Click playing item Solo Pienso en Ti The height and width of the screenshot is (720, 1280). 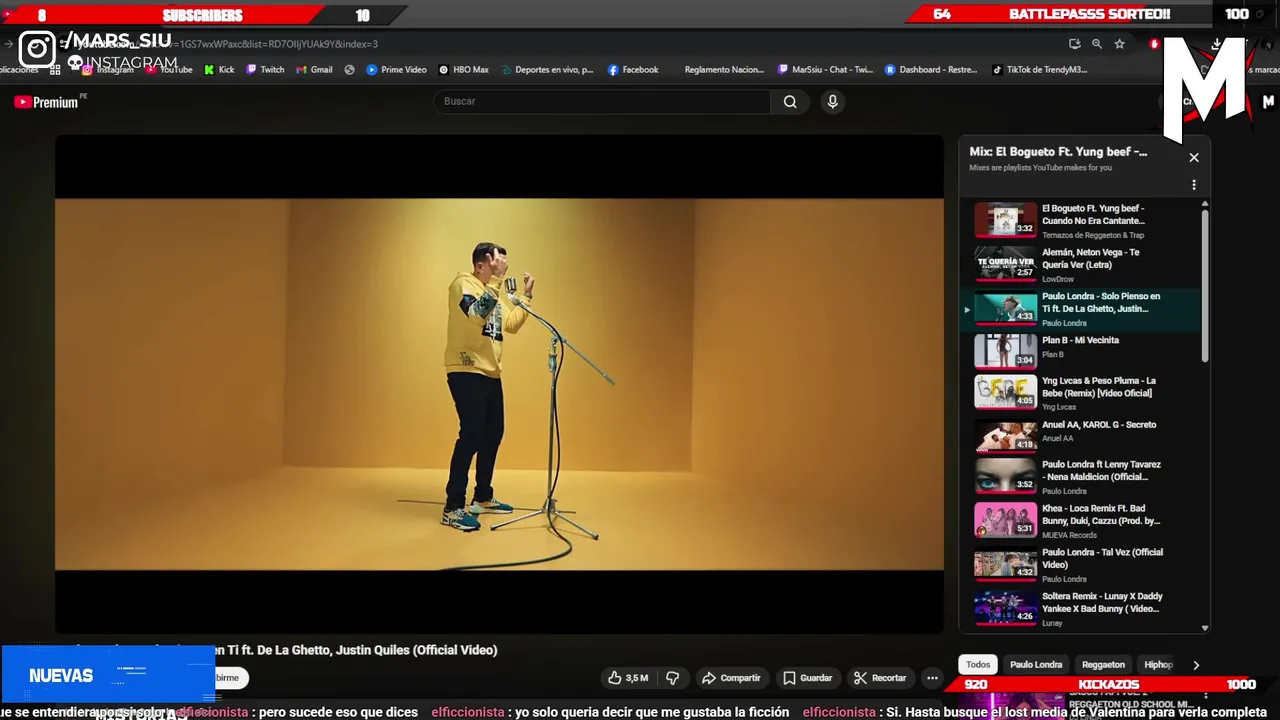1082,309
